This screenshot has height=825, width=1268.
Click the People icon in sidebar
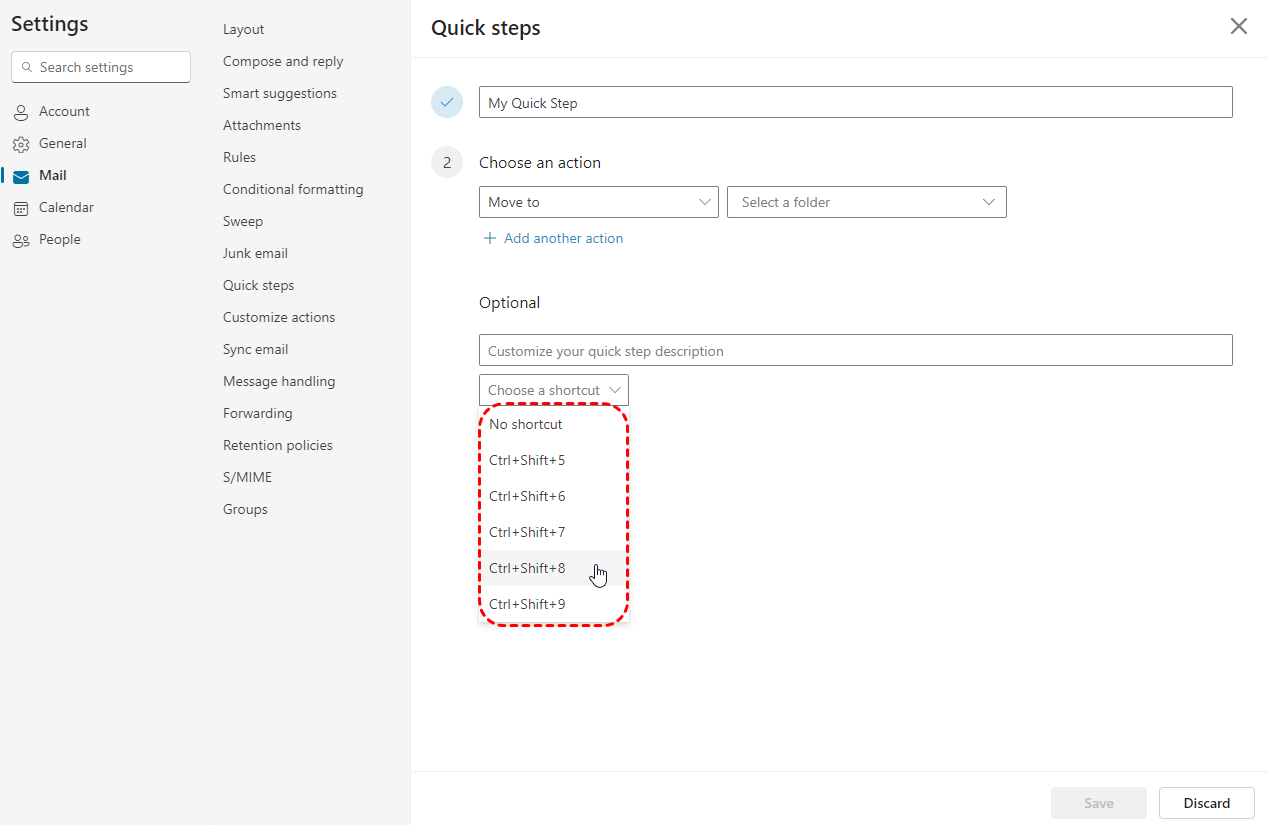pos(21,240)
